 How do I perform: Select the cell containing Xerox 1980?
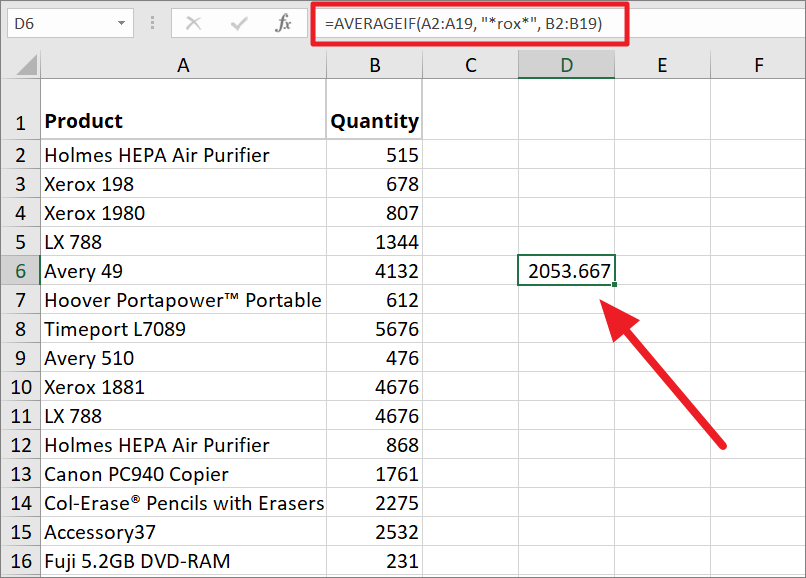tap(183, 212)
